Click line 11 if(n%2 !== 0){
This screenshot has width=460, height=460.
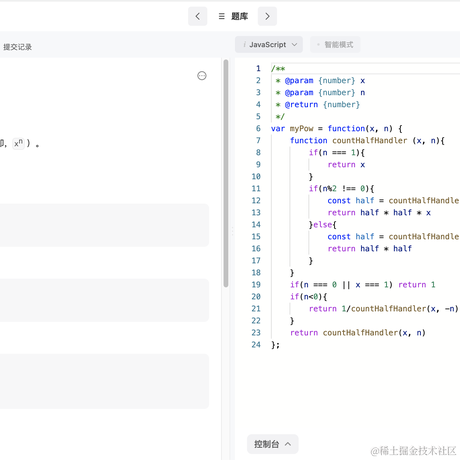pyautogui.click(x=341, y=189)
